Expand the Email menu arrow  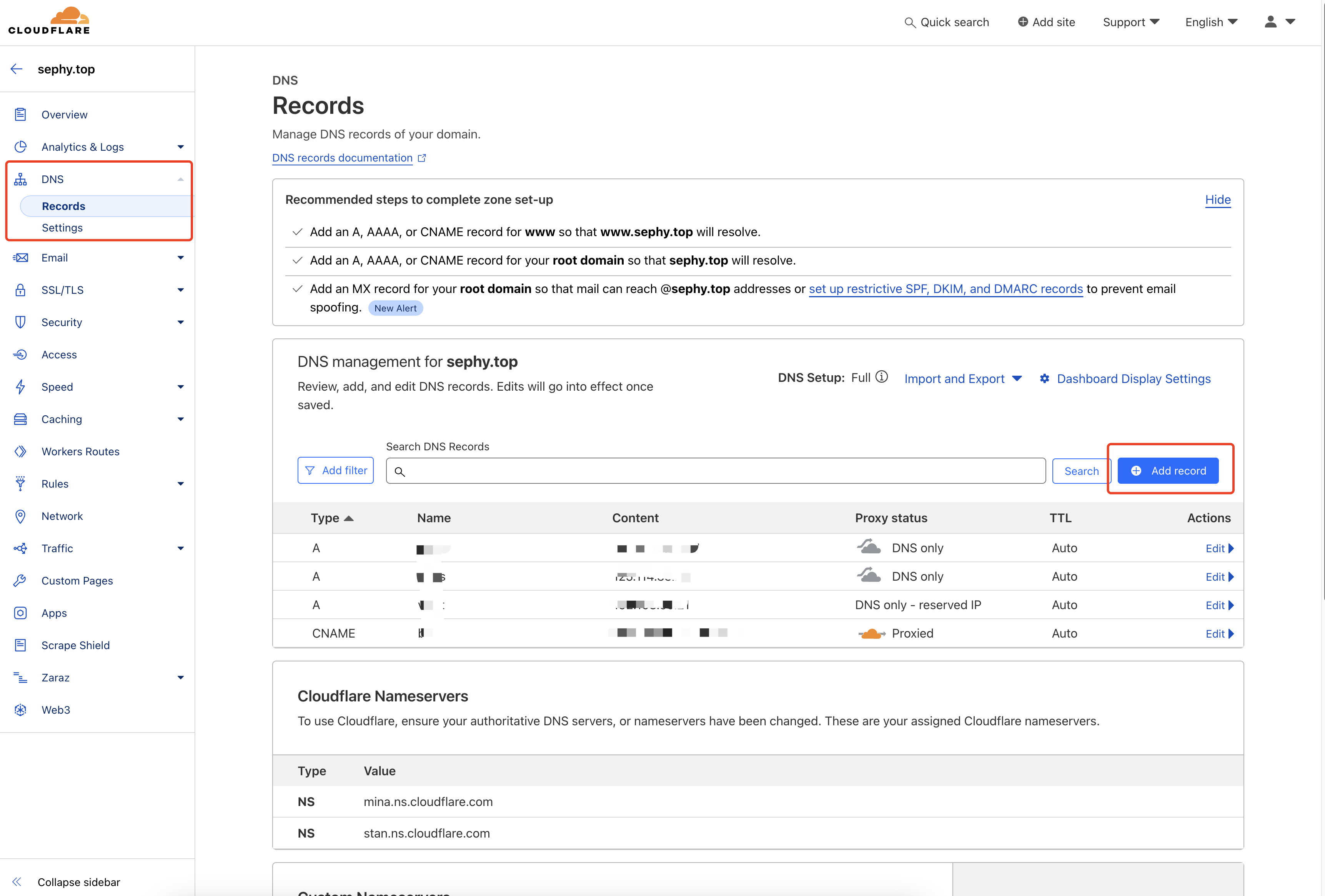[181, 258]
